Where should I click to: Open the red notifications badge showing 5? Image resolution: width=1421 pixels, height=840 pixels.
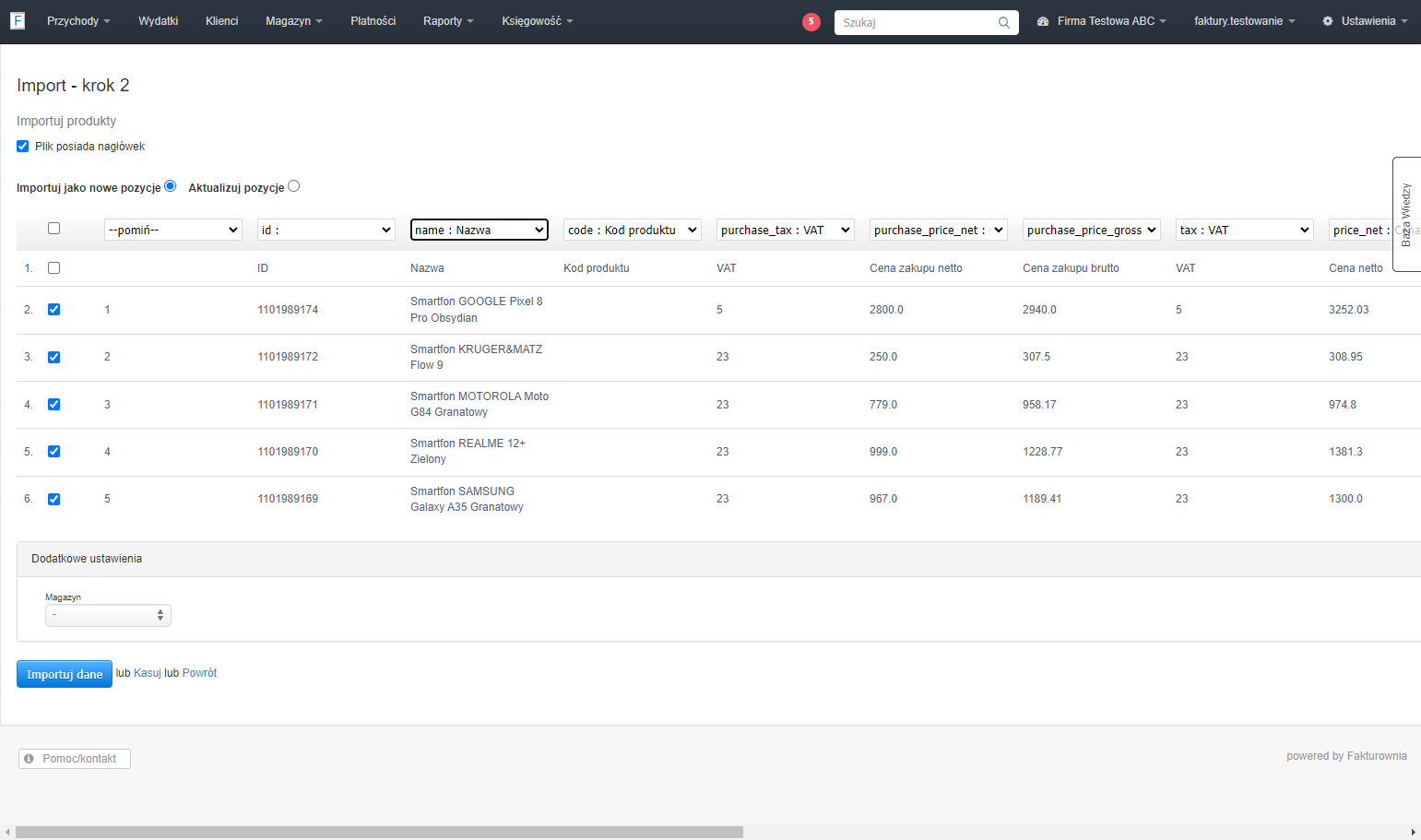811,22
